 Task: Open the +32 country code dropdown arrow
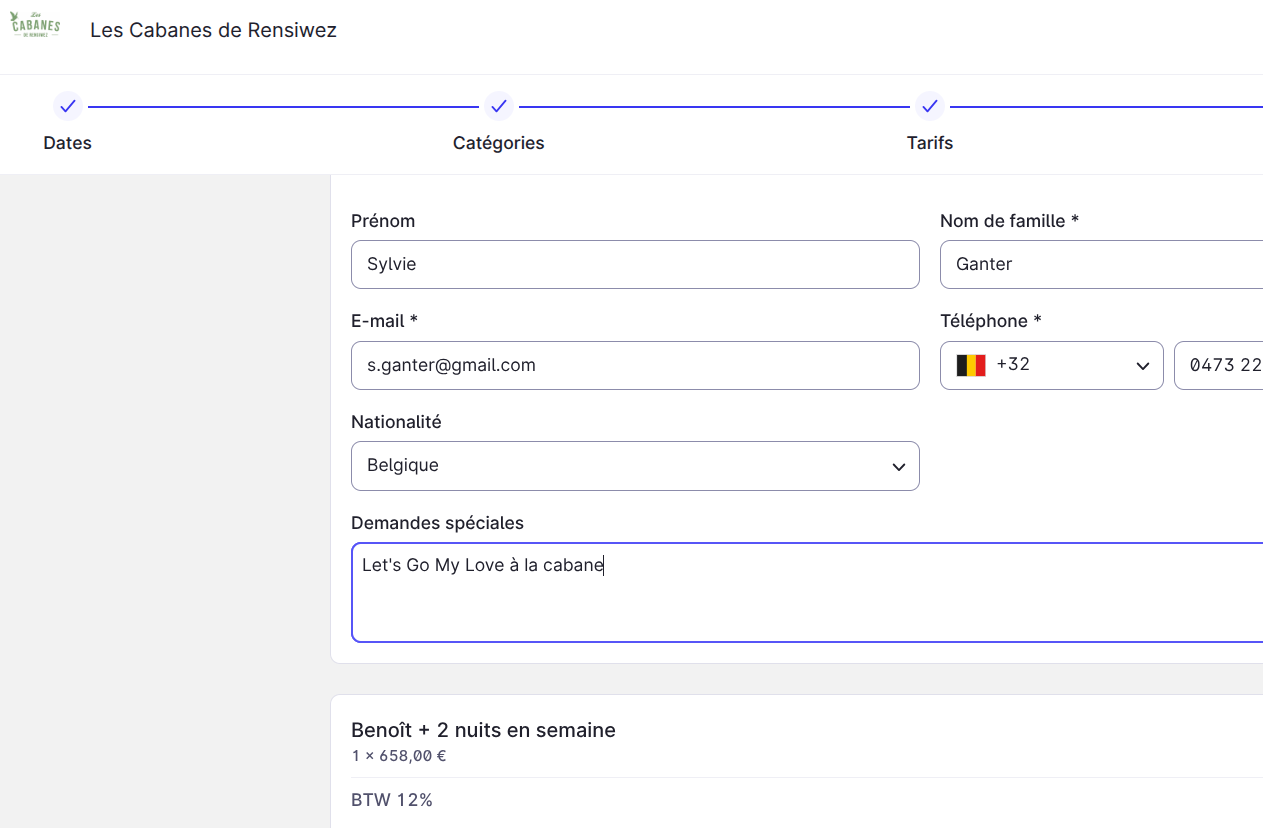click(x=1142, y=366)
